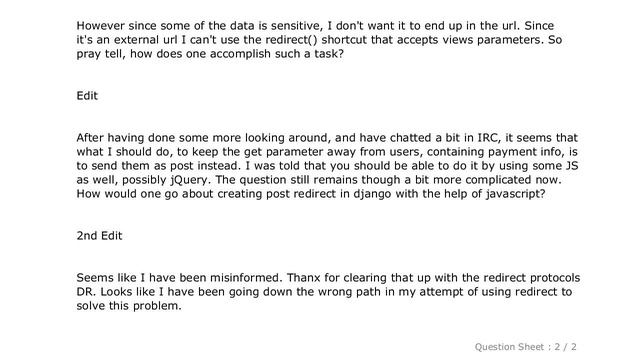This screenshot has height=360, width=640.
Task: Click the 'Edit' heading text
Action: point(87,96)
